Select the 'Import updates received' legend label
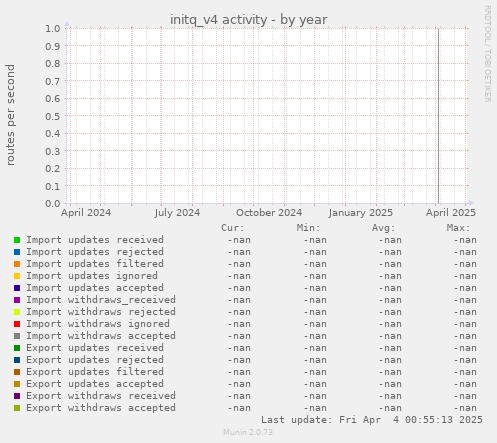The height and width of the screenshot is (443, 497). (x=95, y=240)
